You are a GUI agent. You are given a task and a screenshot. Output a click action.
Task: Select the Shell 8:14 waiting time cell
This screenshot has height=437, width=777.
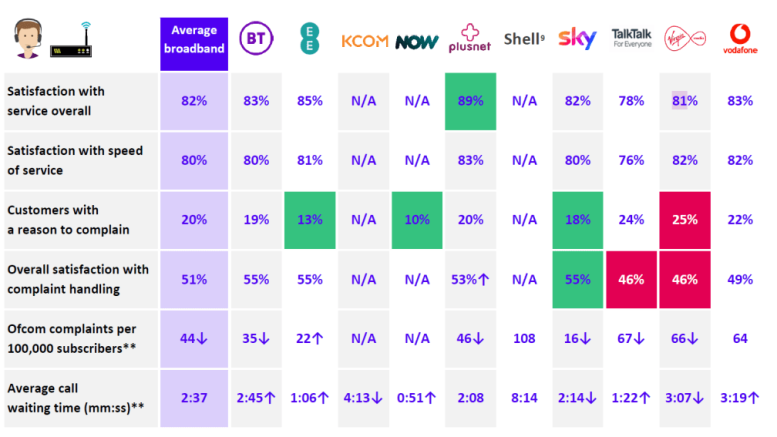(524, 398)
